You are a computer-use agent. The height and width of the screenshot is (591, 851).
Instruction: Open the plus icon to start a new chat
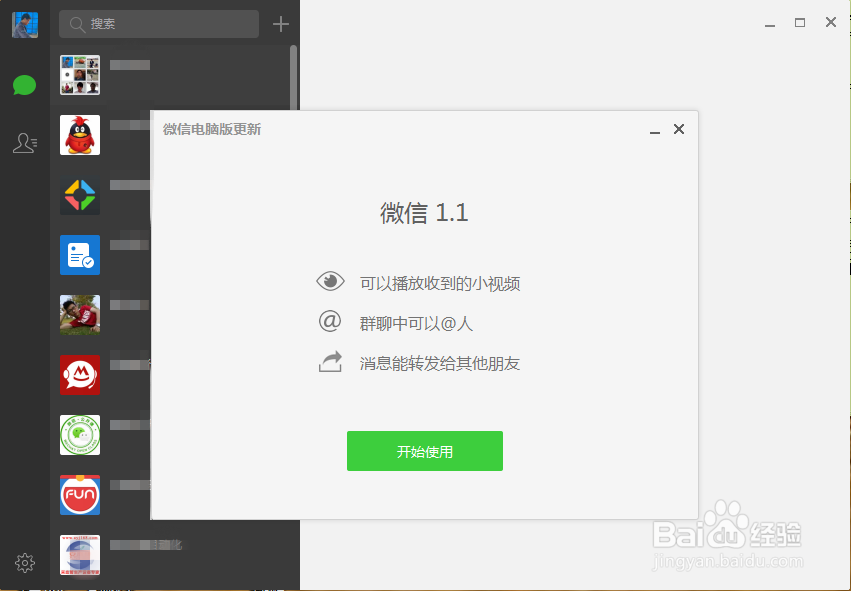[280, 23]
